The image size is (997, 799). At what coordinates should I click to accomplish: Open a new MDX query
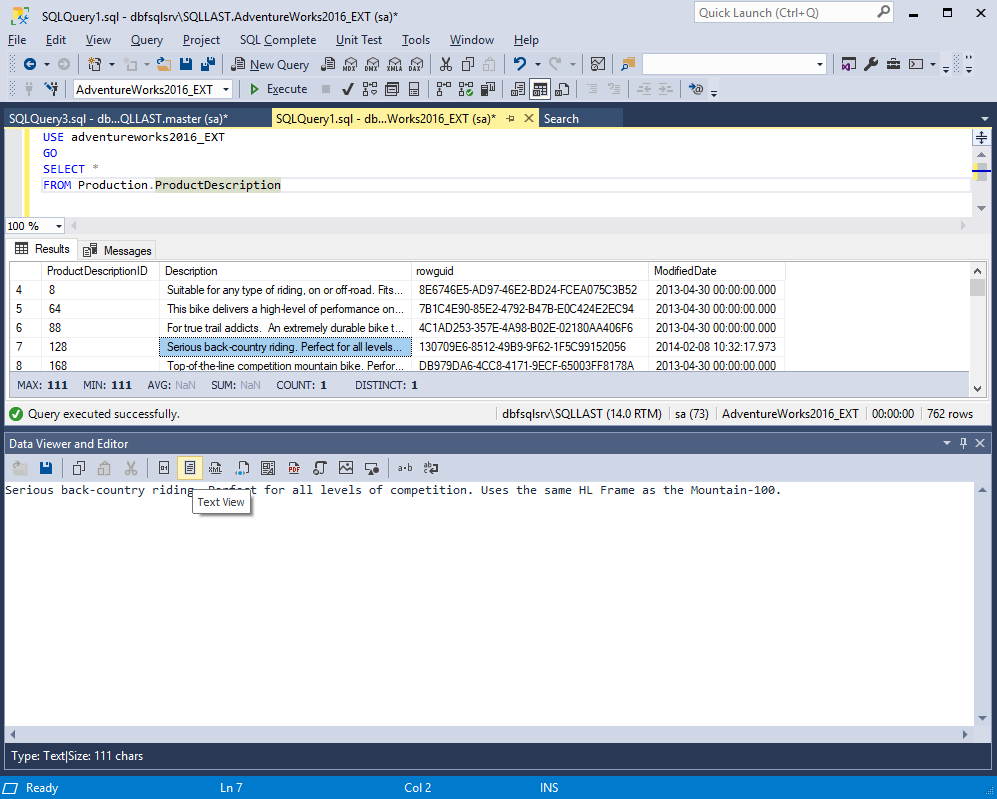(350, 63)
